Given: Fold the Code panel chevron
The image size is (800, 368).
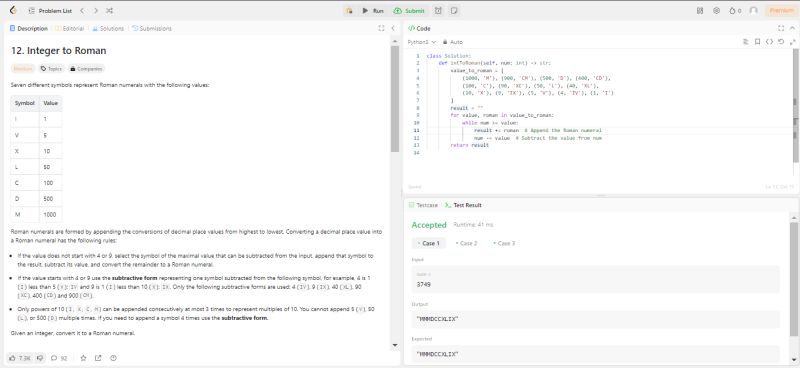Looking at the screenshot, I should 793,29.
